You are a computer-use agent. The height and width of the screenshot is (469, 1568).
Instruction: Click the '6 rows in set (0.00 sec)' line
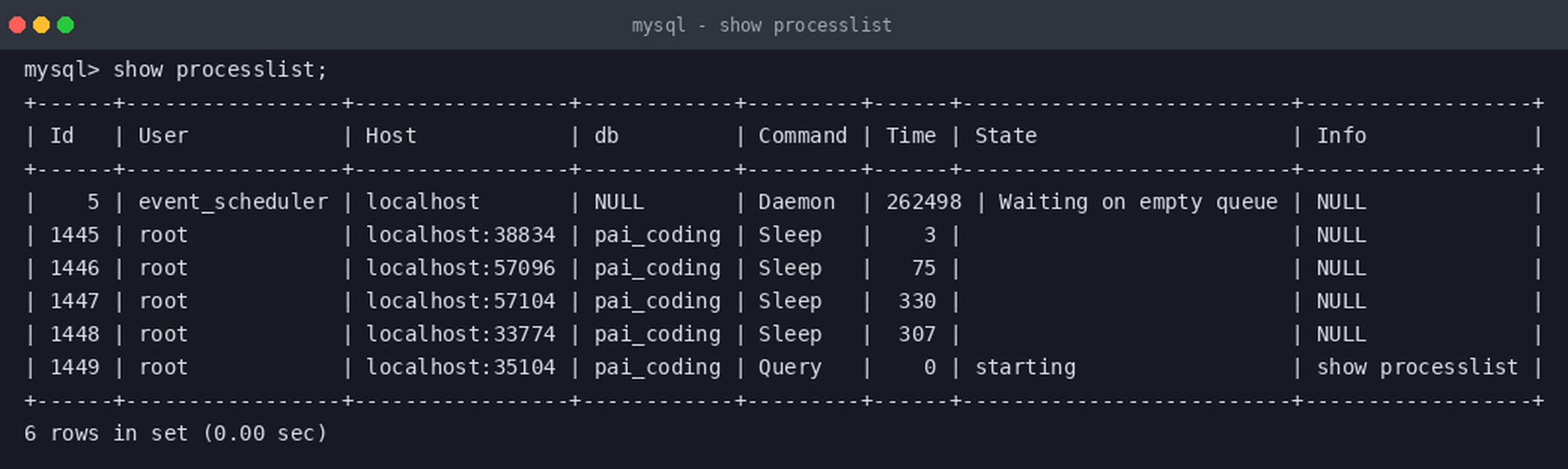(175, 434)
